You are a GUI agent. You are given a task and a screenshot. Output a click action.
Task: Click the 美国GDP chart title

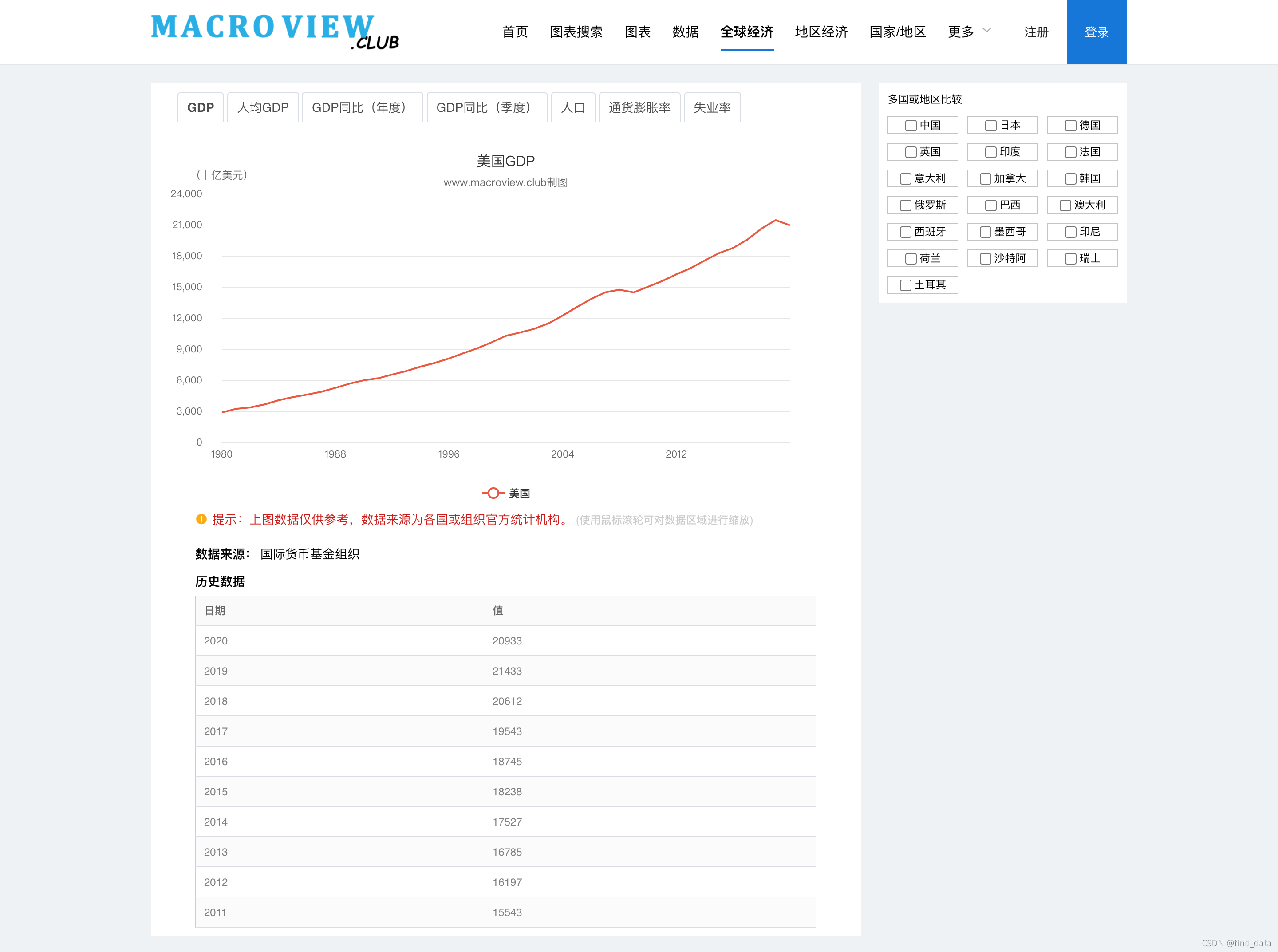[505, 161]
